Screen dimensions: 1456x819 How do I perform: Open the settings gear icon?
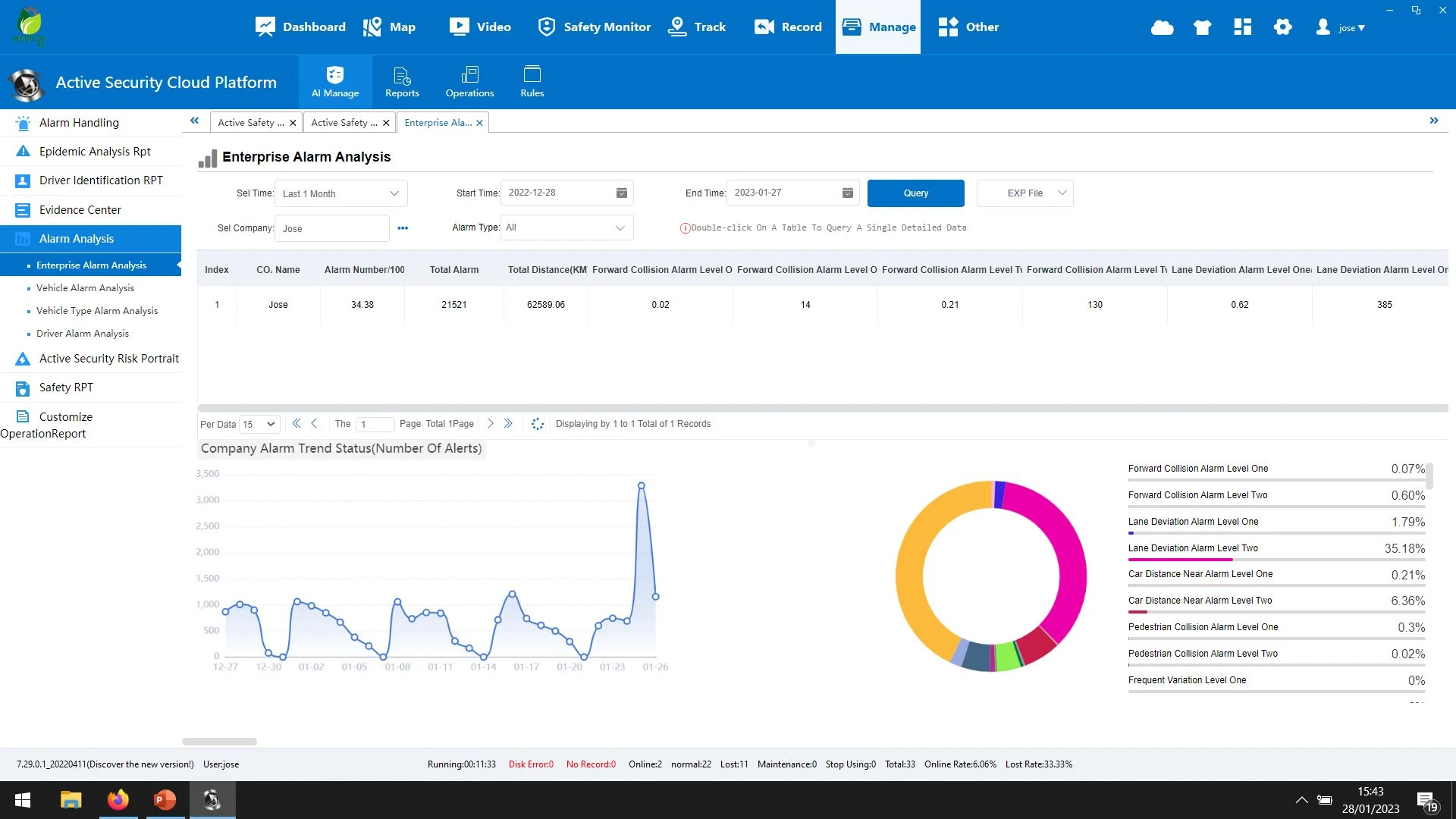[1282, 27]
